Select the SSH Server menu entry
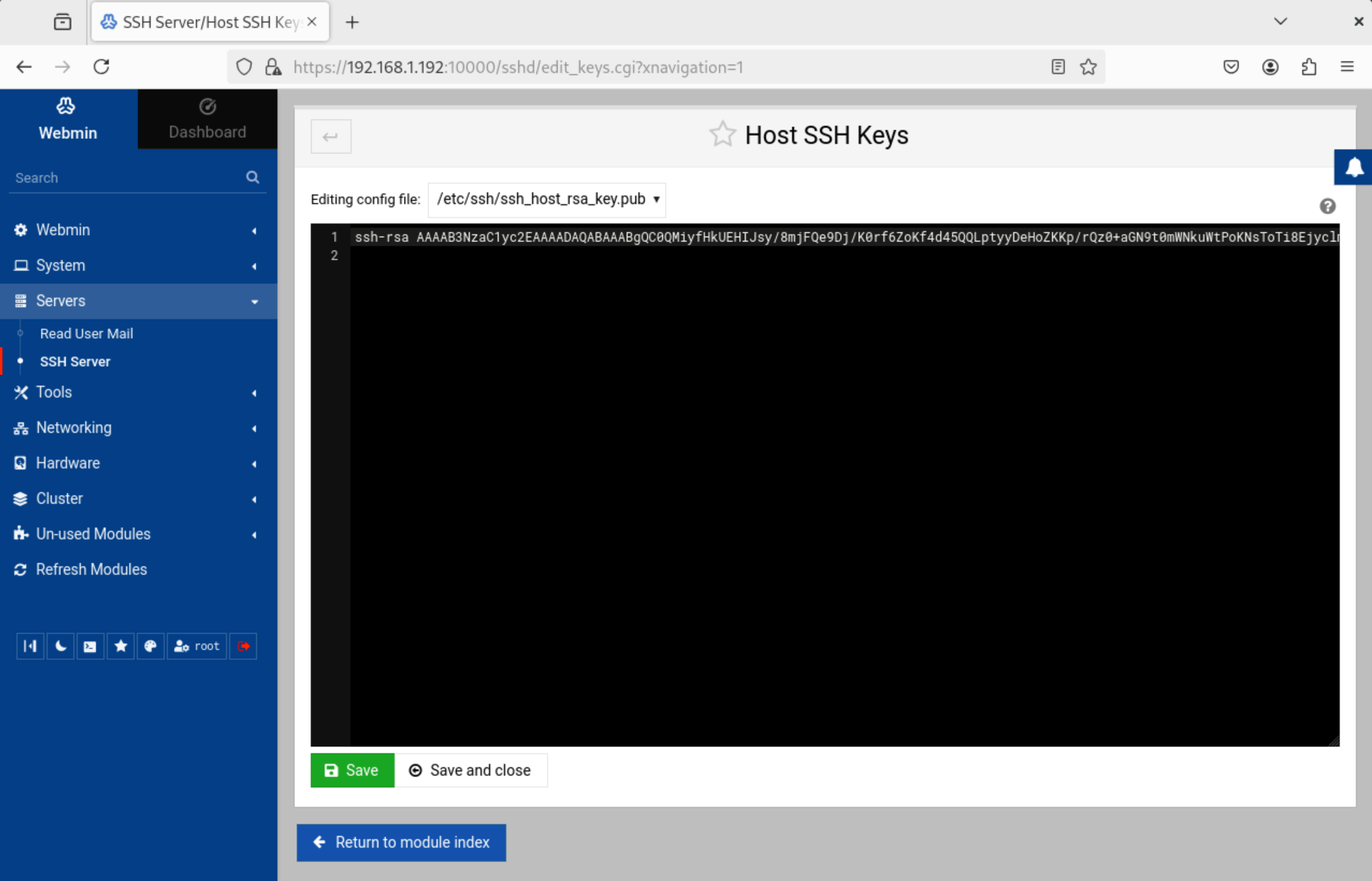Image resolution: width=1372 pixels, height=881 pixels. [x=75, y=361]
